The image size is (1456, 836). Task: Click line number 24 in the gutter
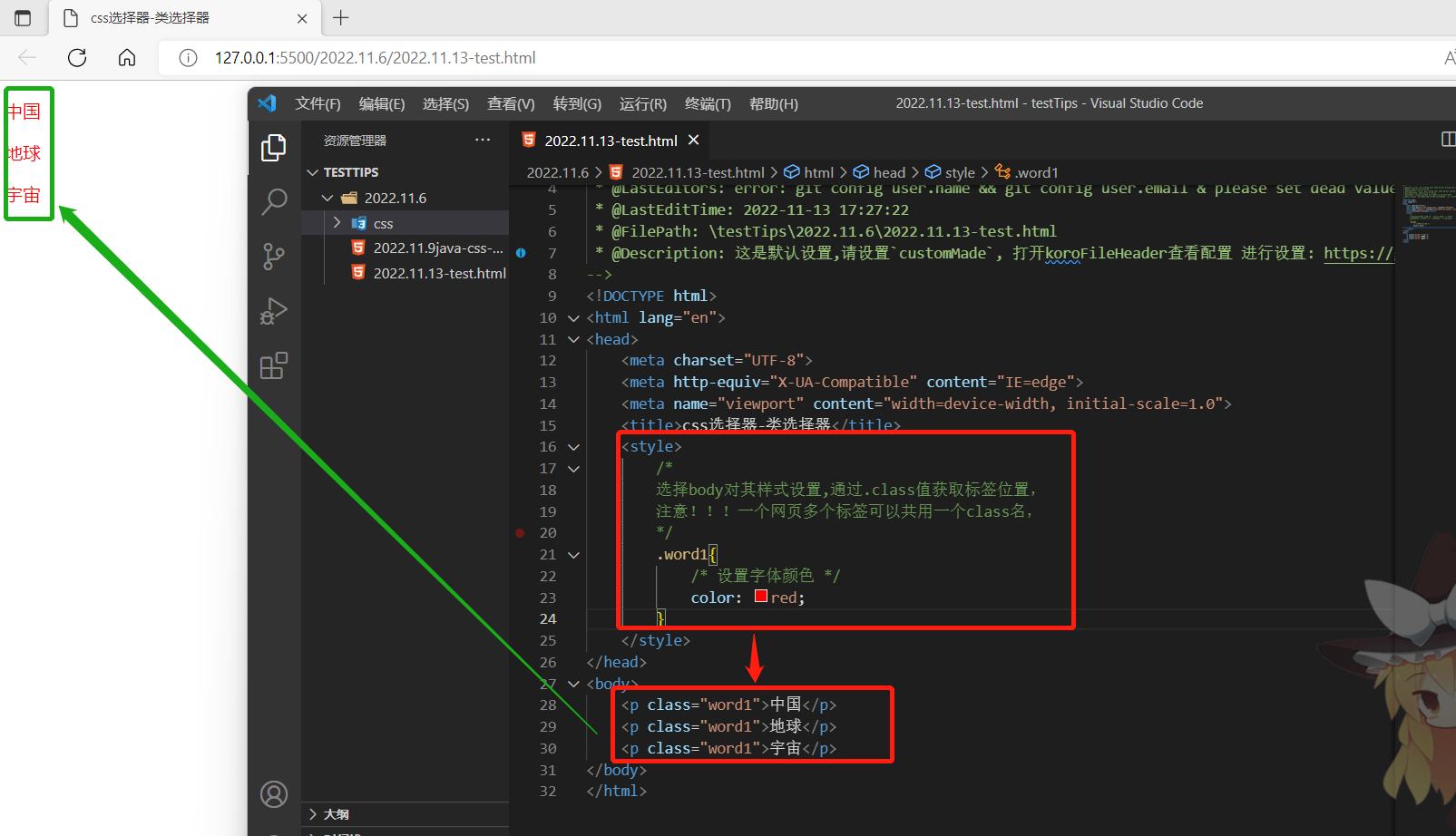tap(548, 619)
